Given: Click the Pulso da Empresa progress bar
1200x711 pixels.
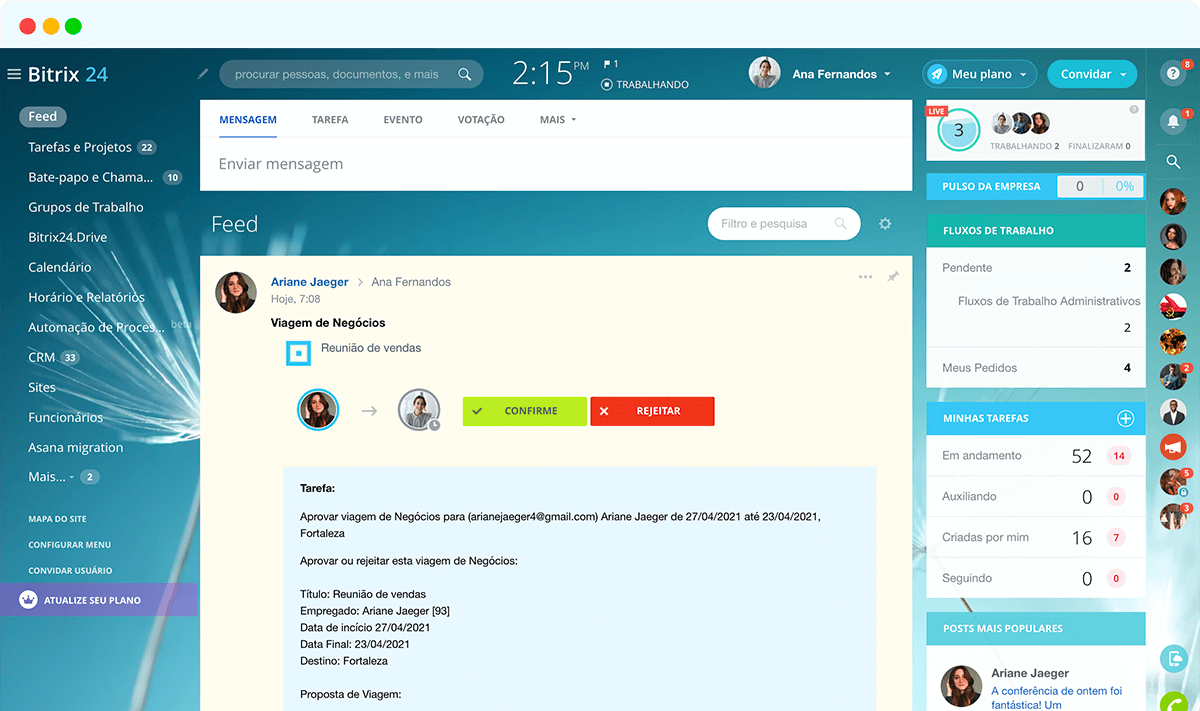Looking at the screenshot, I should click(1101, 186).
